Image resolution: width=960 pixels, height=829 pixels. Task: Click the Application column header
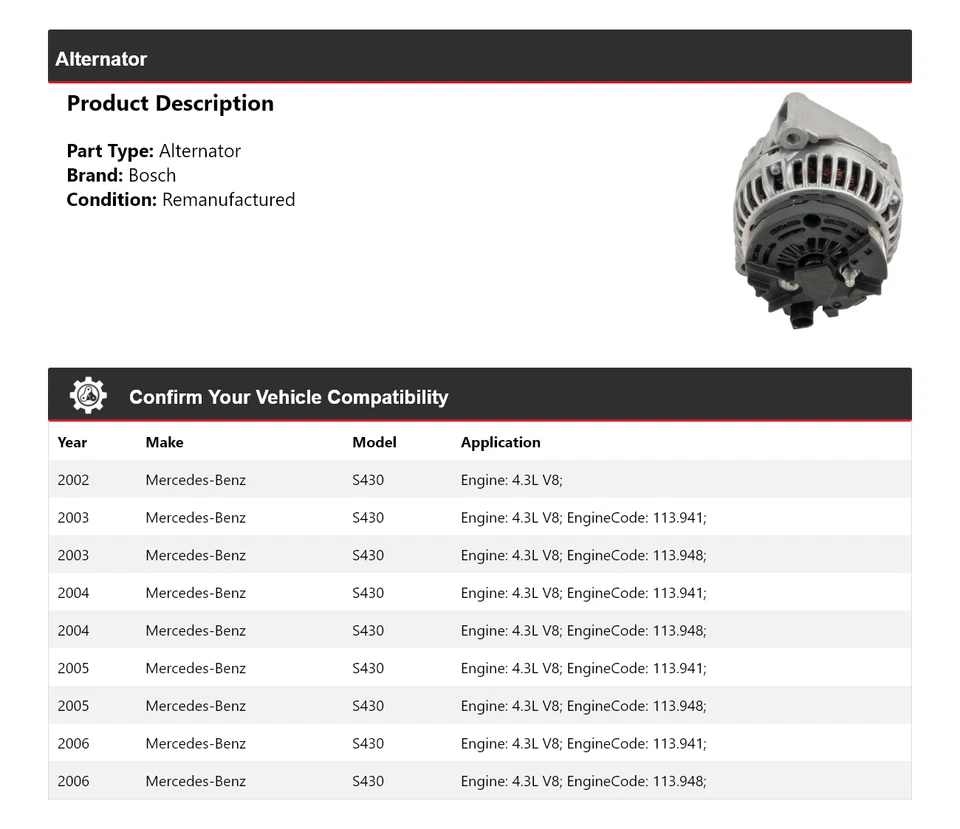[x=500, y=442]
